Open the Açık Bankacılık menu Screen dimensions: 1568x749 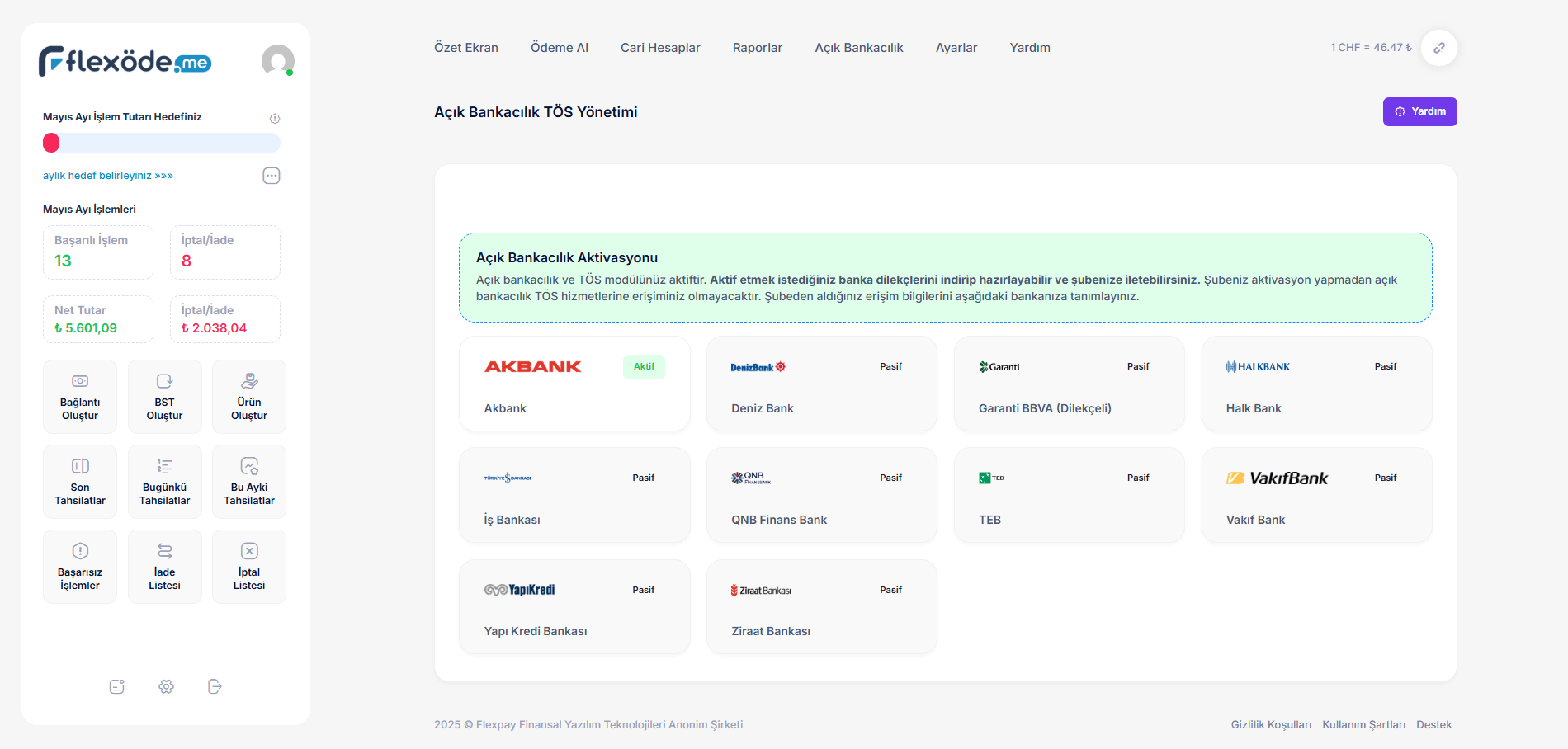859,48
